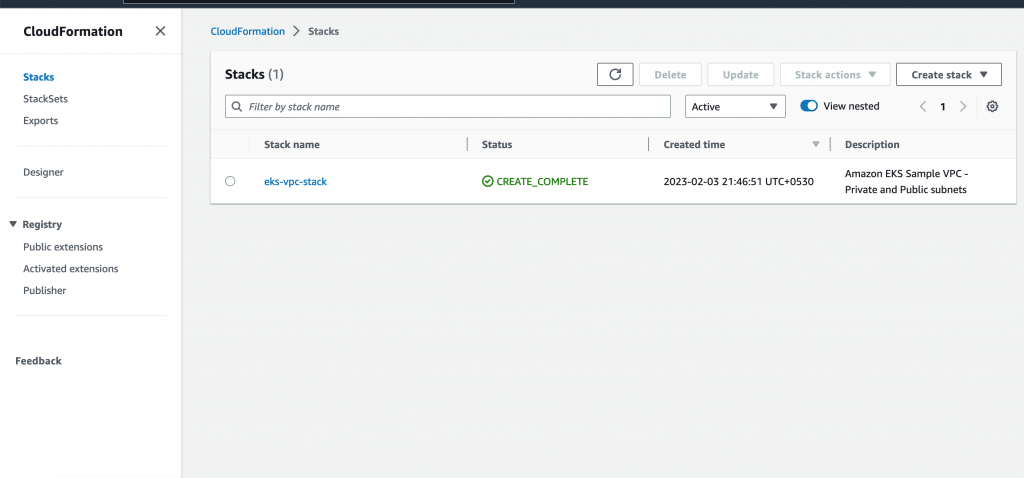Go to previous page arrow

[x=922, y=107]
